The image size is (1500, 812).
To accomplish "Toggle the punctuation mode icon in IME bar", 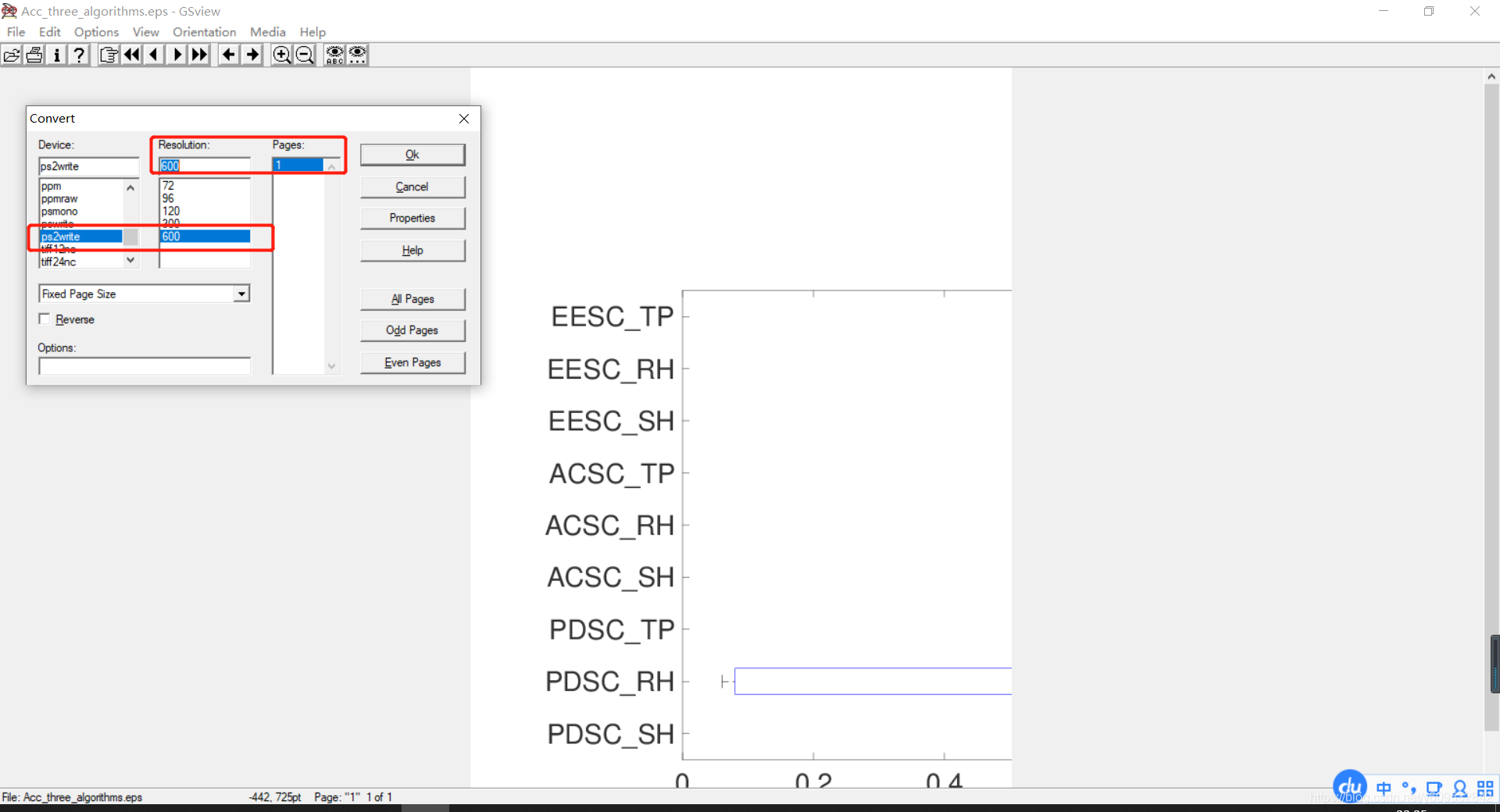I will point(1409,788).
